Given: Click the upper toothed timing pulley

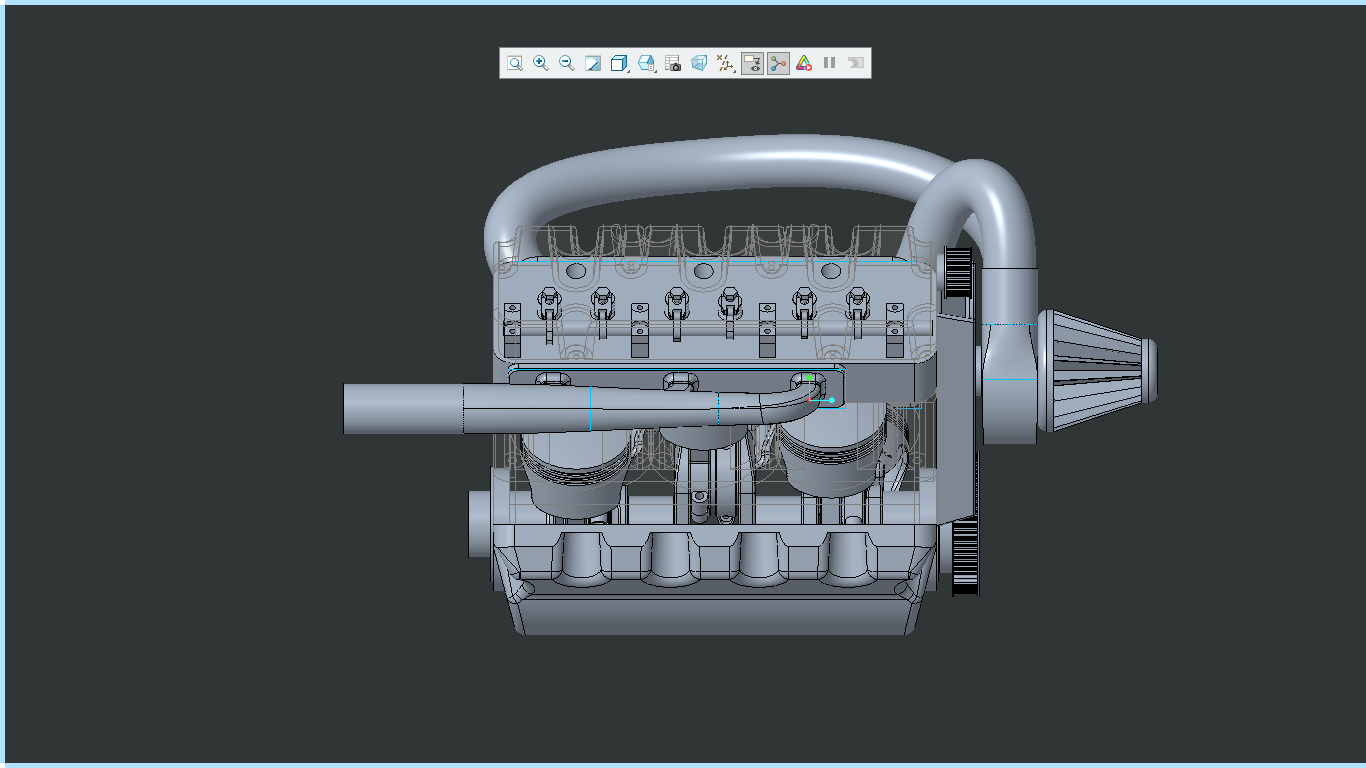Looking at the screenshot, I should pos(957,272).
